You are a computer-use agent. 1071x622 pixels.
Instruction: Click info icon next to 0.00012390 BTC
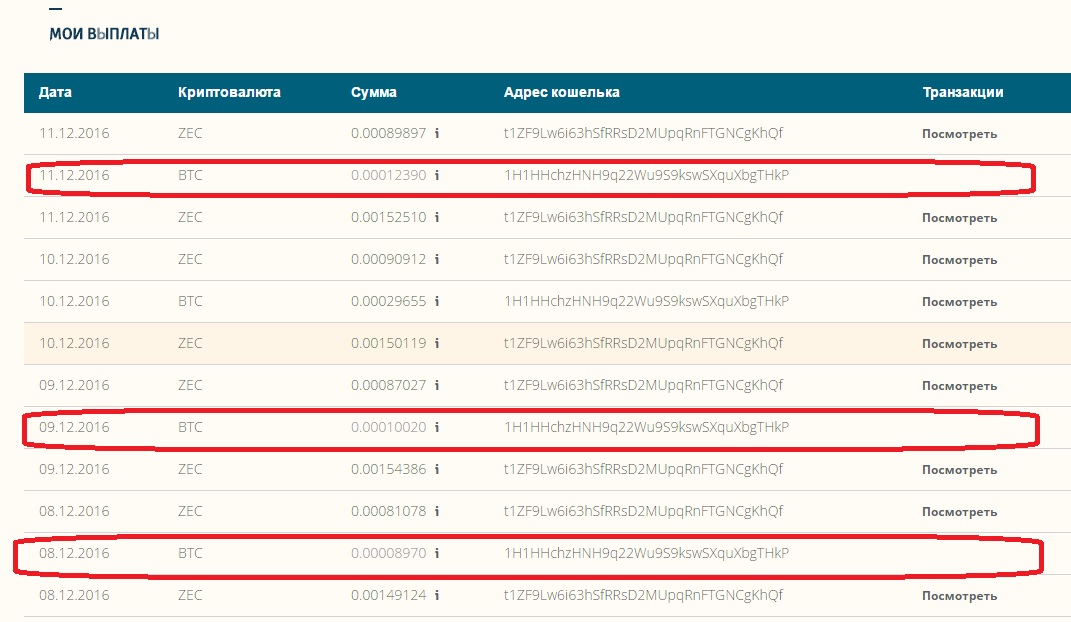pos(437,175)
